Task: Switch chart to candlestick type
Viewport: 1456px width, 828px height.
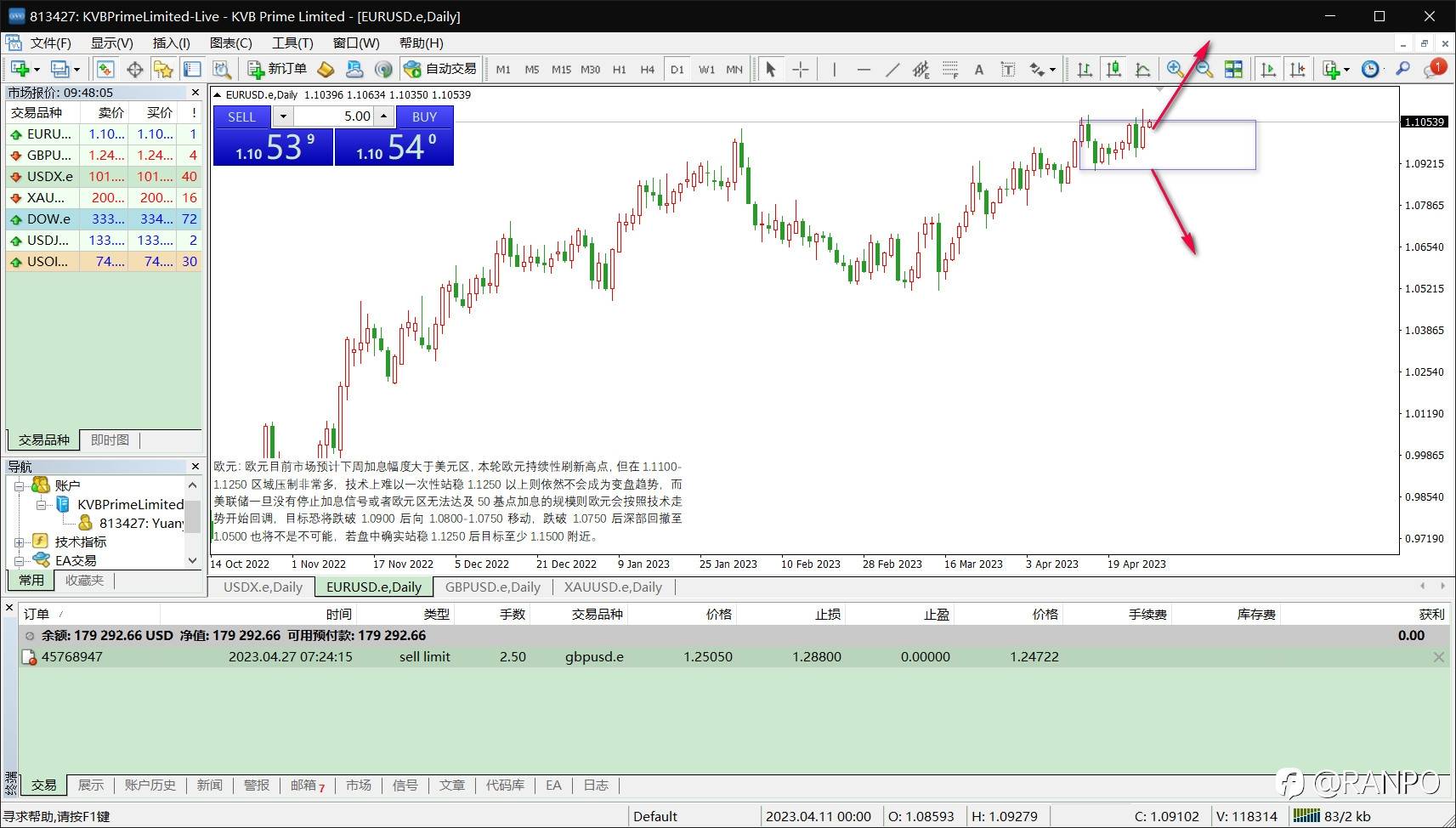Action: 1113,69
